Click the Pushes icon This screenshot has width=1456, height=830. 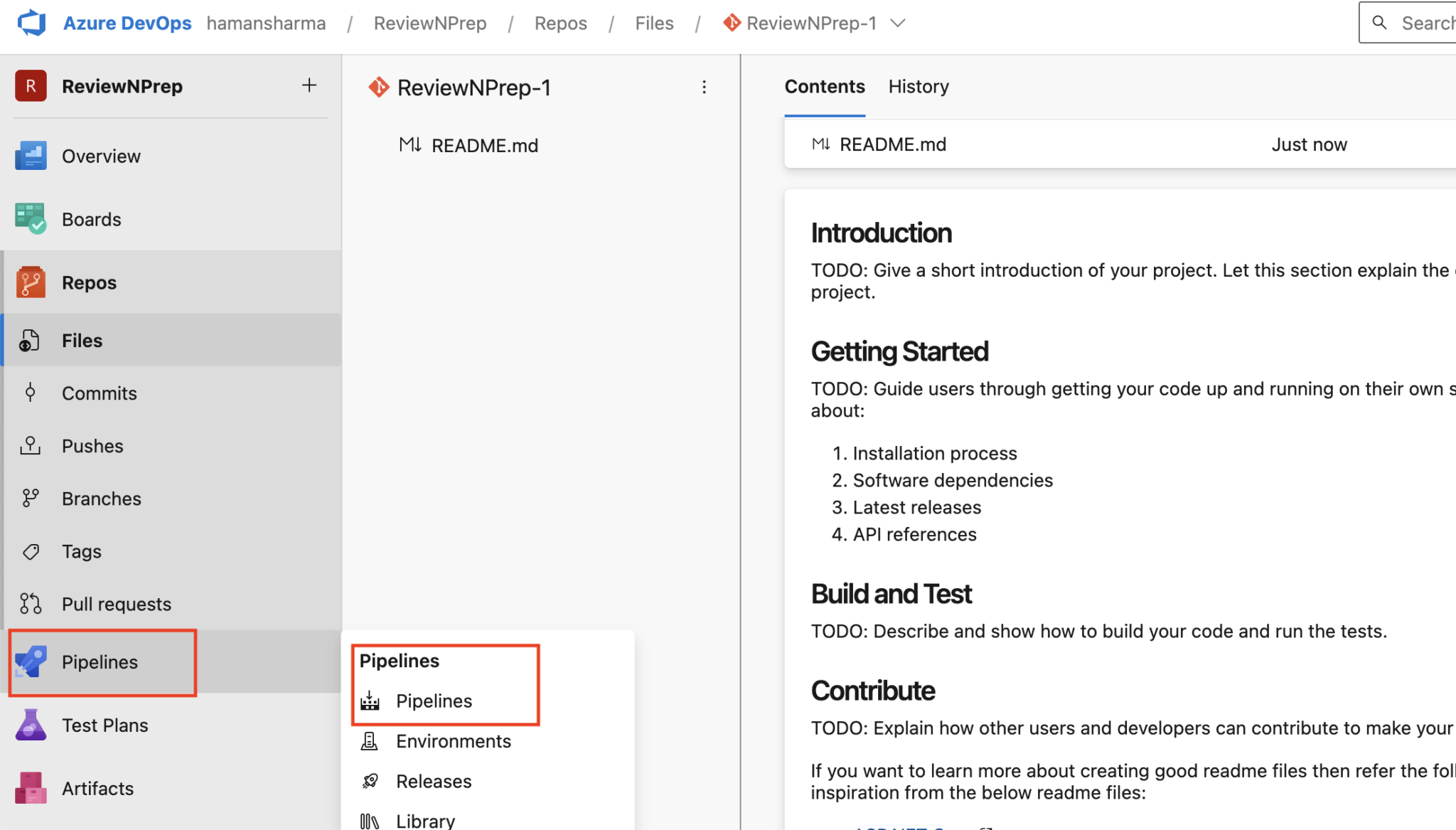pos(30,445)
